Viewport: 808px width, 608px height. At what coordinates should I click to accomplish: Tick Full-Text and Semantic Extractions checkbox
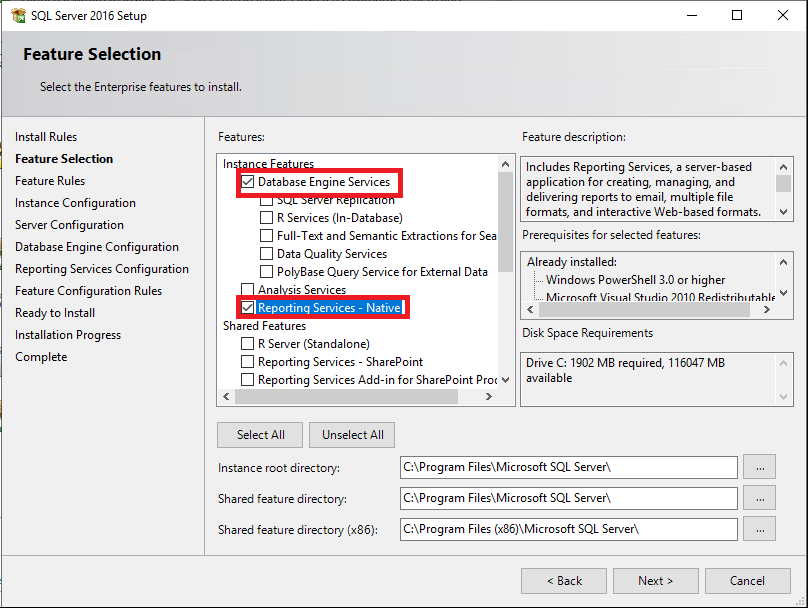pyautogui.click(x=266, y=236)
